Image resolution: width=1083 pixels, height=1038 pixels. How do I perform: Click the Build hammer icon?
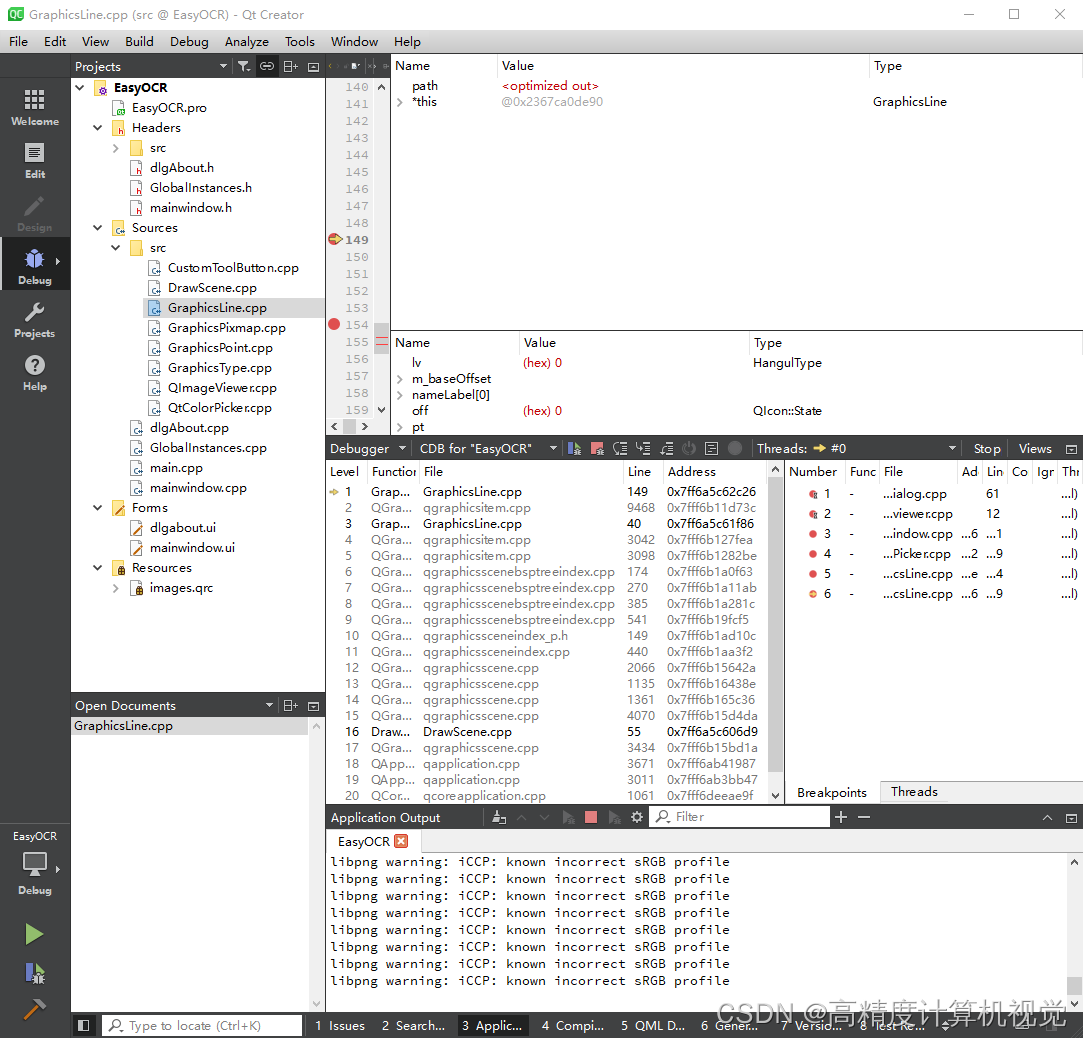[x=35, y=1009]
